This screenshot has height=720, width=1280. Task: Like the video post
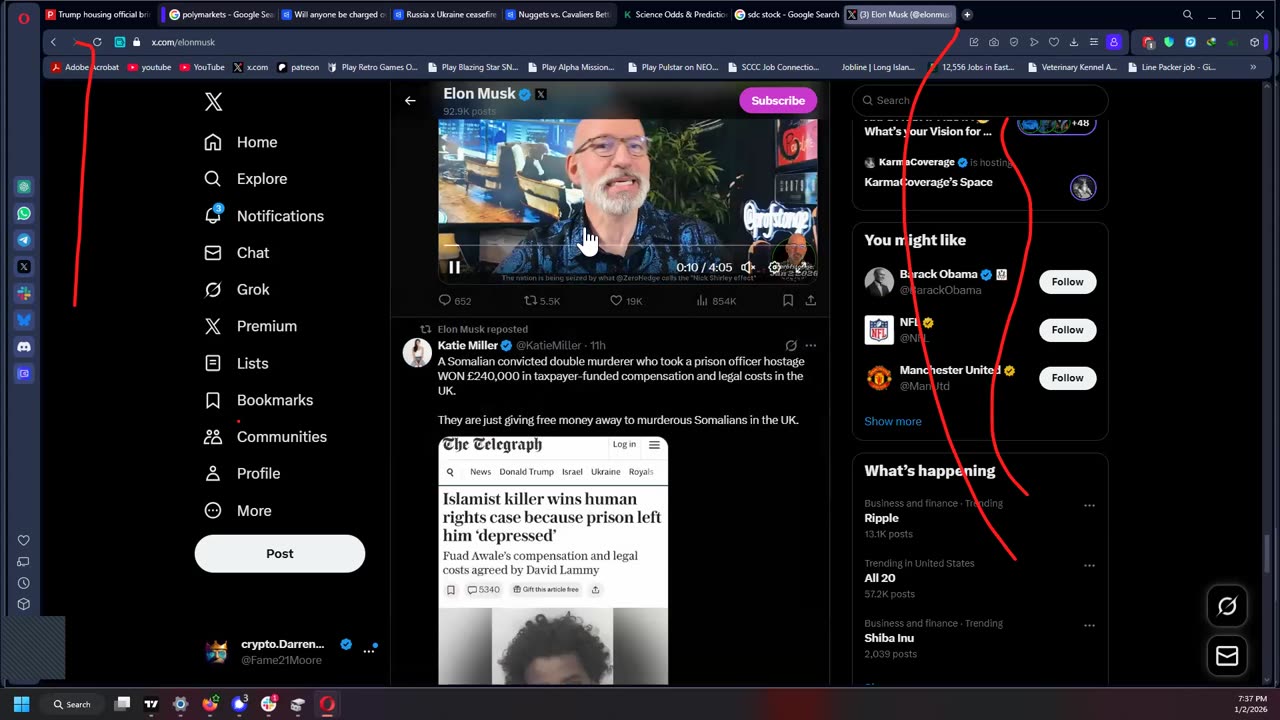(x=626, y=300)
